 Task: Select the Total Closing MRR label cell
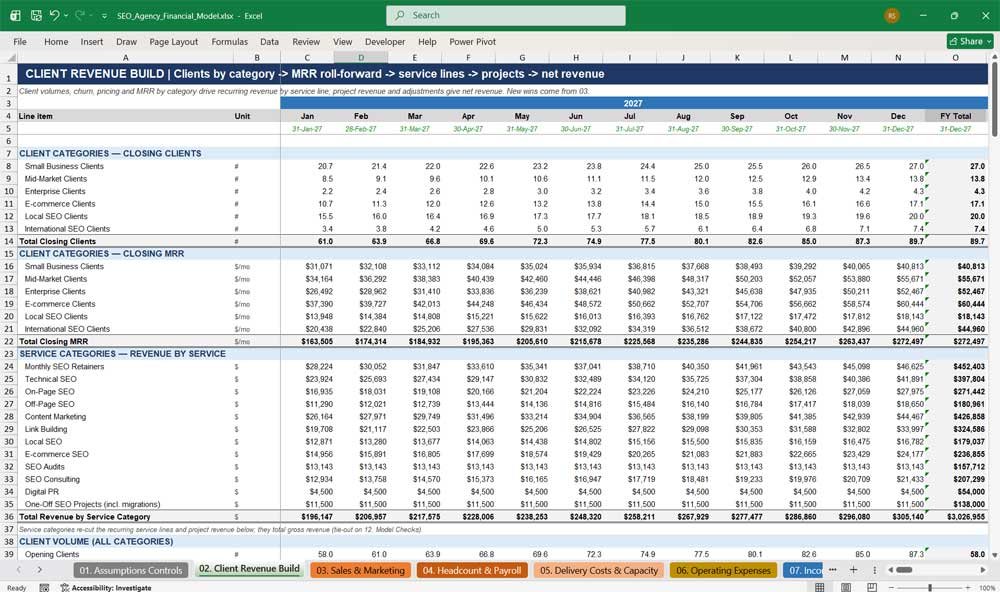click(x=125, y=341)
